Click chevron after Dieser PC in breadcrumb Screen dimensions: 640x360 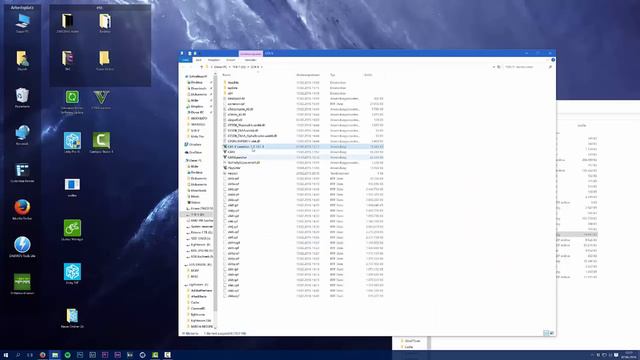(x=229, y=67)
